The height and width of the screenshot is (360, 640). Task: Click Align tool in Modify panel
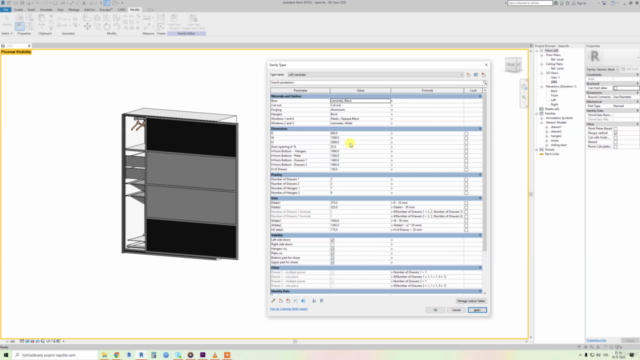tap(87, 18)
